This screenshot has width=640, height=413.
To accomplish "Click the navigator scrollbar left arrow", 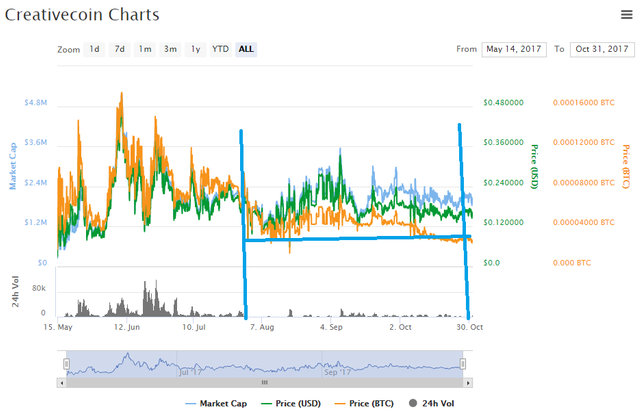I will click(x=62, y=383).
